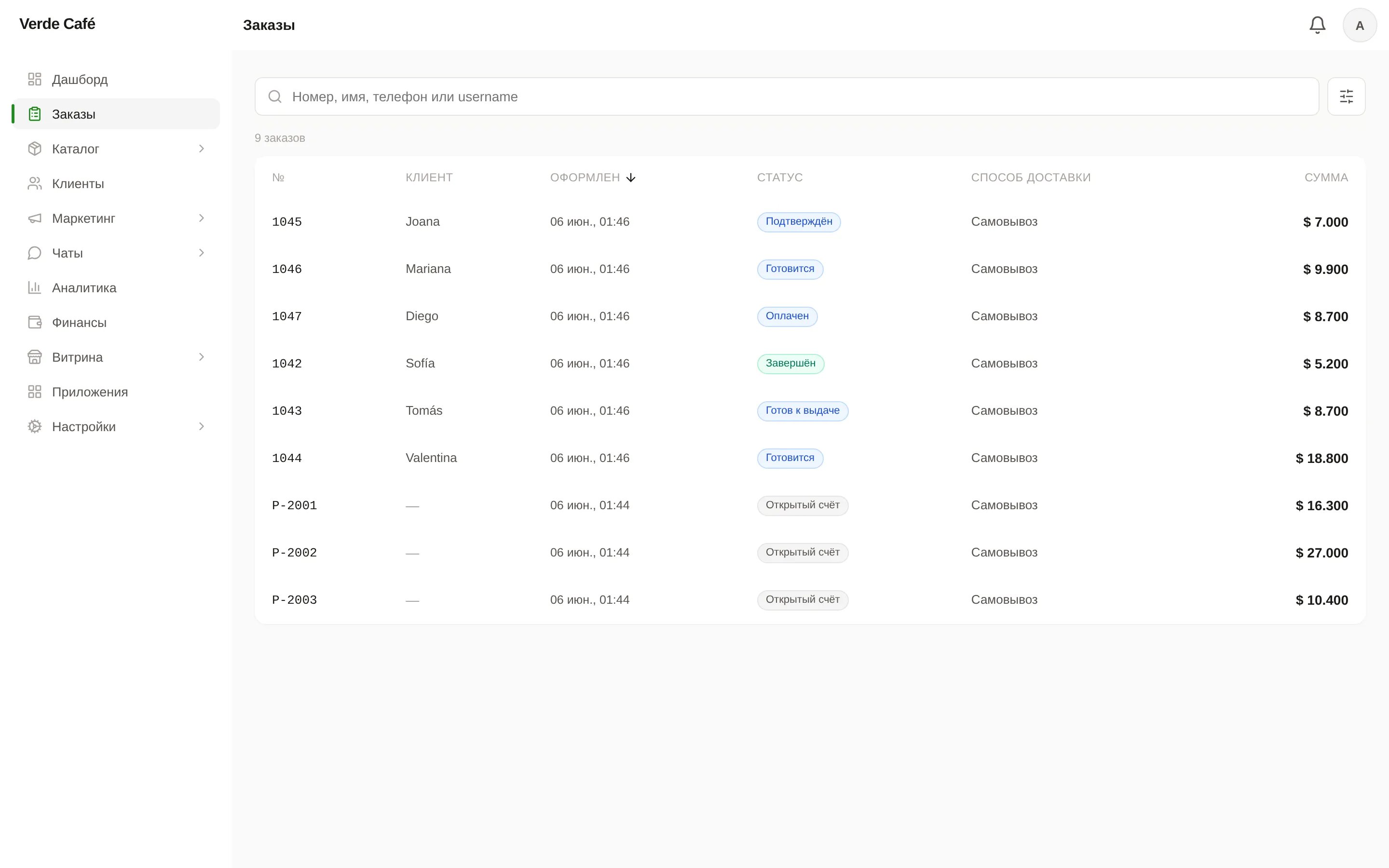Open Аналитика section
This screenshot has width=1389, height=868.
(x=116, y=287)
